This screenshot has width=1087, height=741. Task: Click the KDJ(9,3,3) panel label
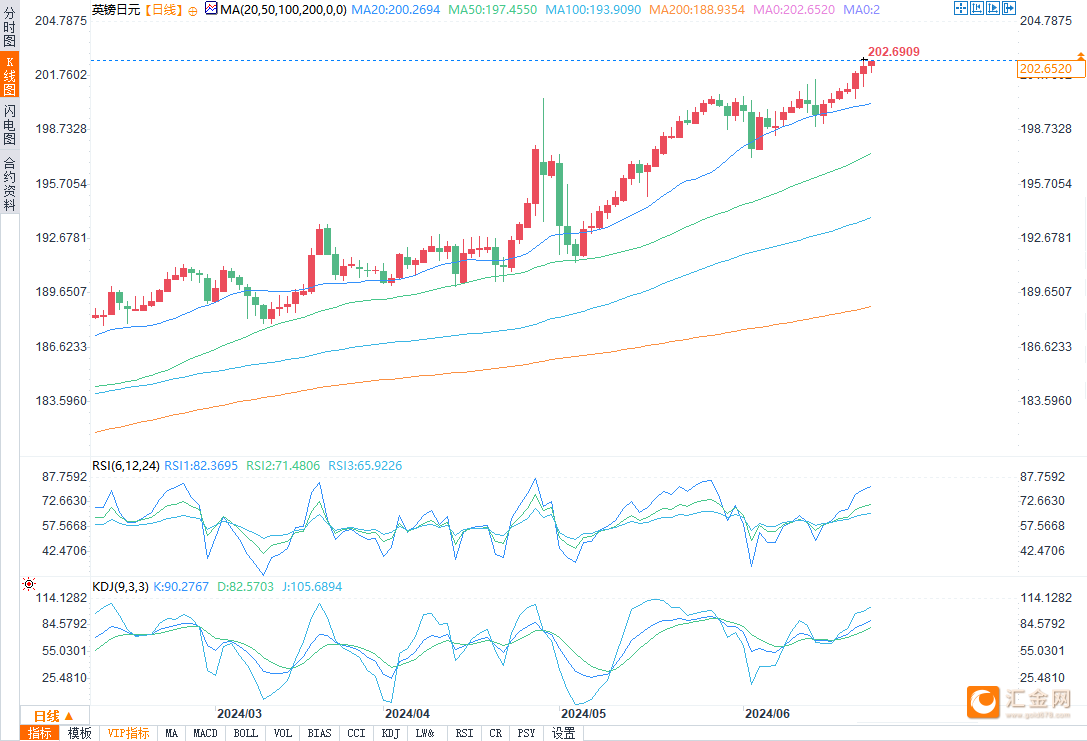(120, 586)
